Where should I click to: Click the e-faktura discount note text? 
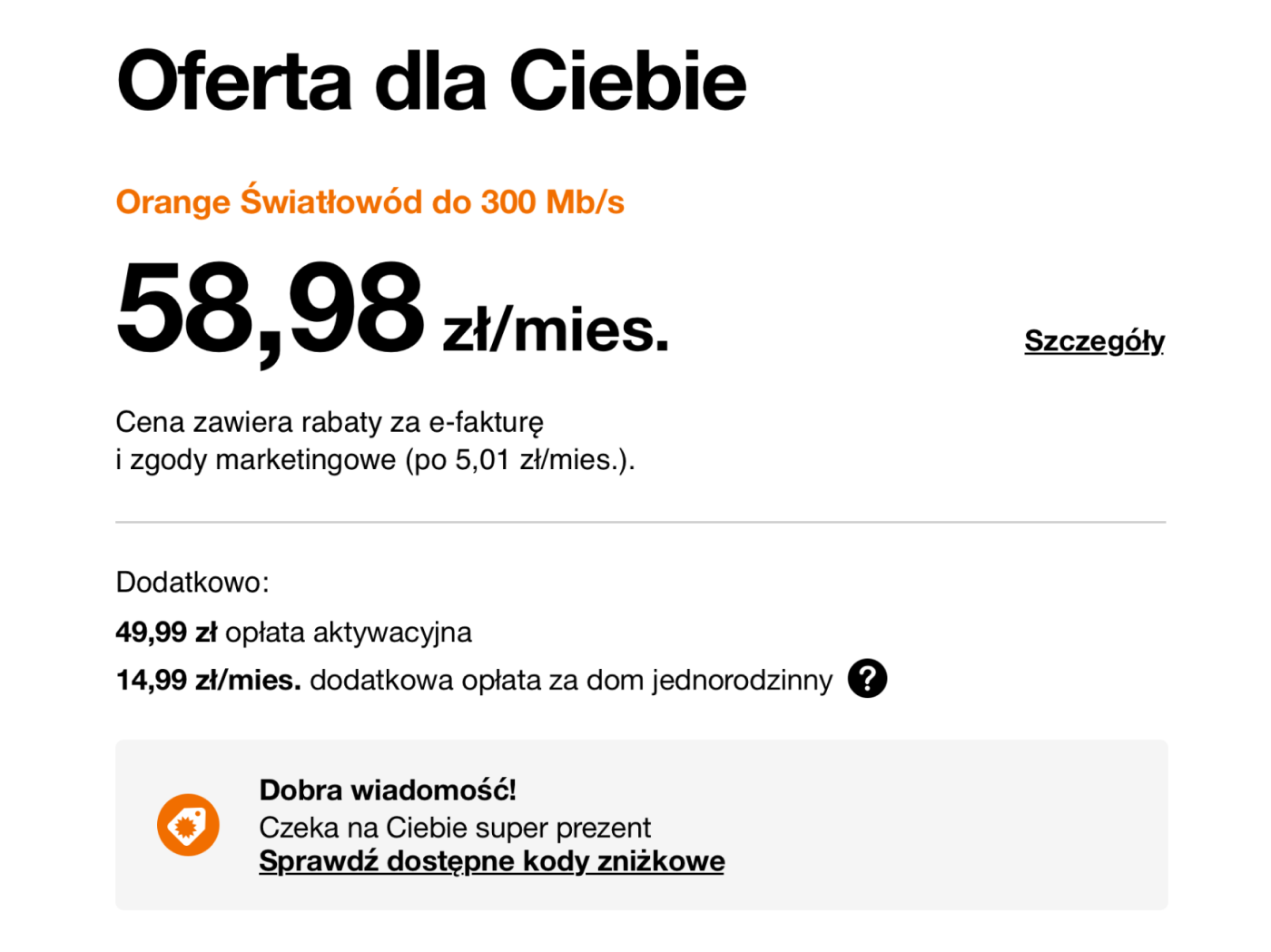pos(330,422)
